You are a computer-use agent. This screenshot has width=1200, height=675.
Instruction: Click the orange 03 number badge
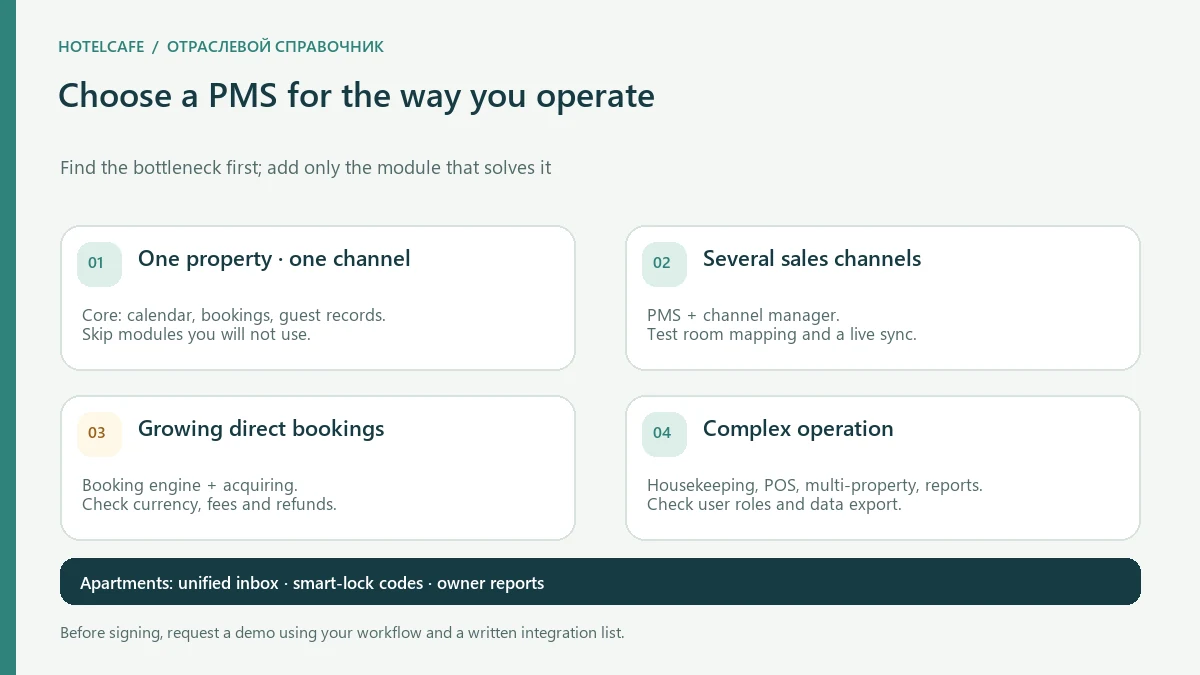[x=99, y=434]
